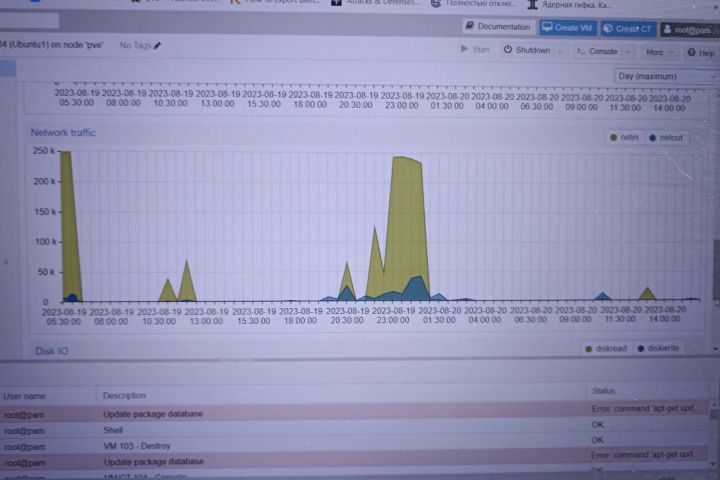
Task: Open the Day (maximum) timeframe selector
Action: pyautogui.click(x=666, y=76)
